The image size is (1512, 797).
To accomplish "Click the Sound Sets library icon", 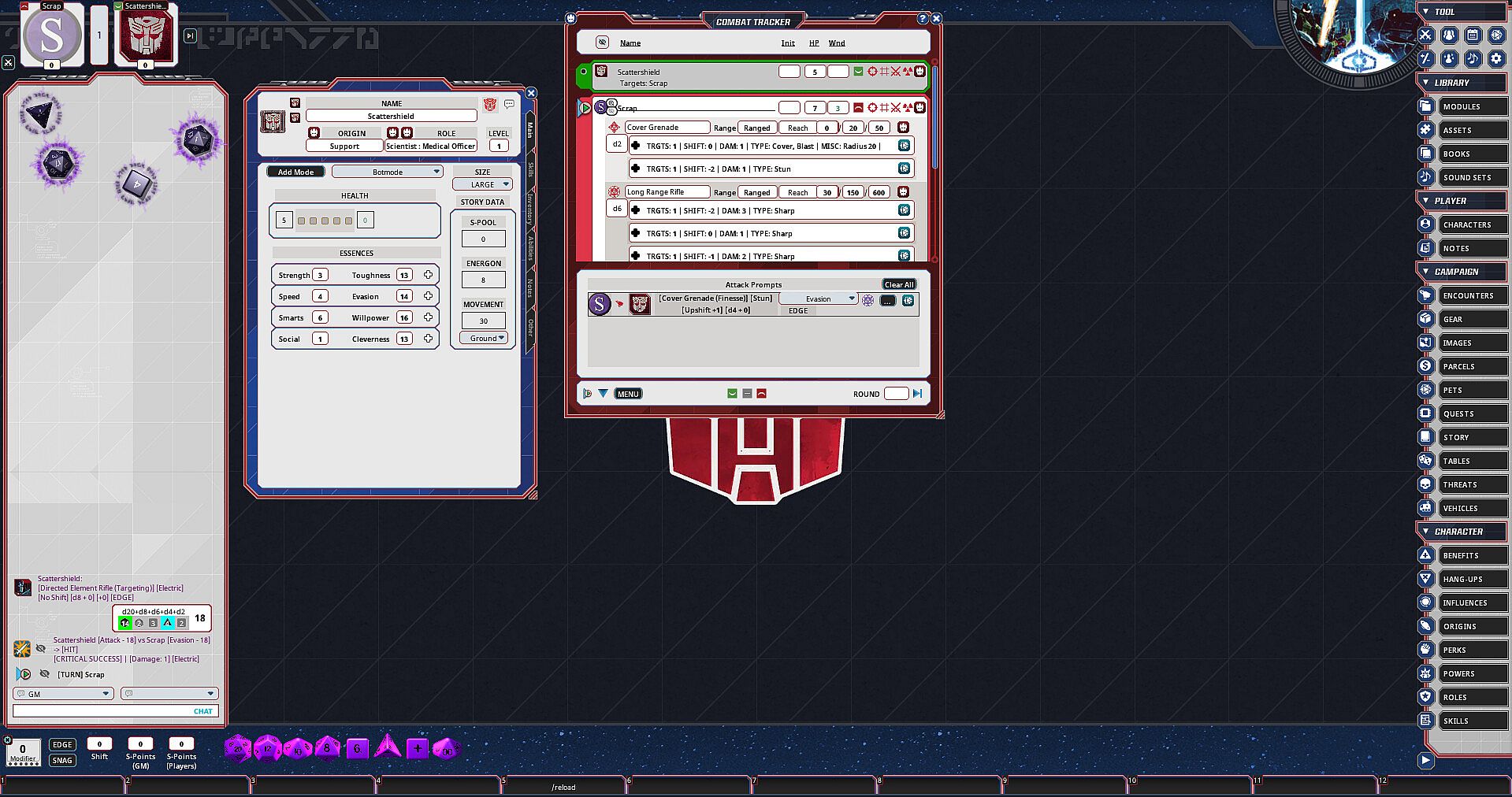I will click(x=1425, y=177).
